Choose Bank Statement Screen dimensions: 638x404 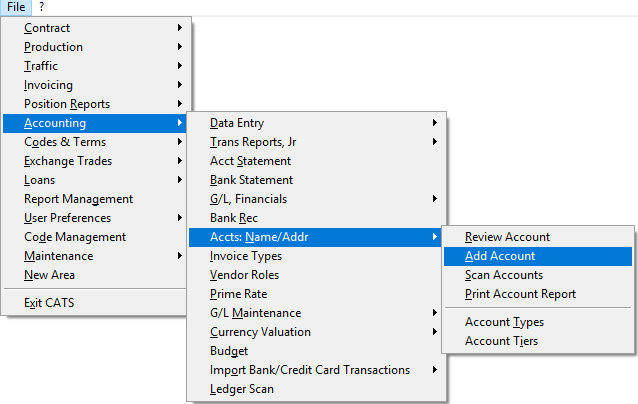click(x=316, y=180)
